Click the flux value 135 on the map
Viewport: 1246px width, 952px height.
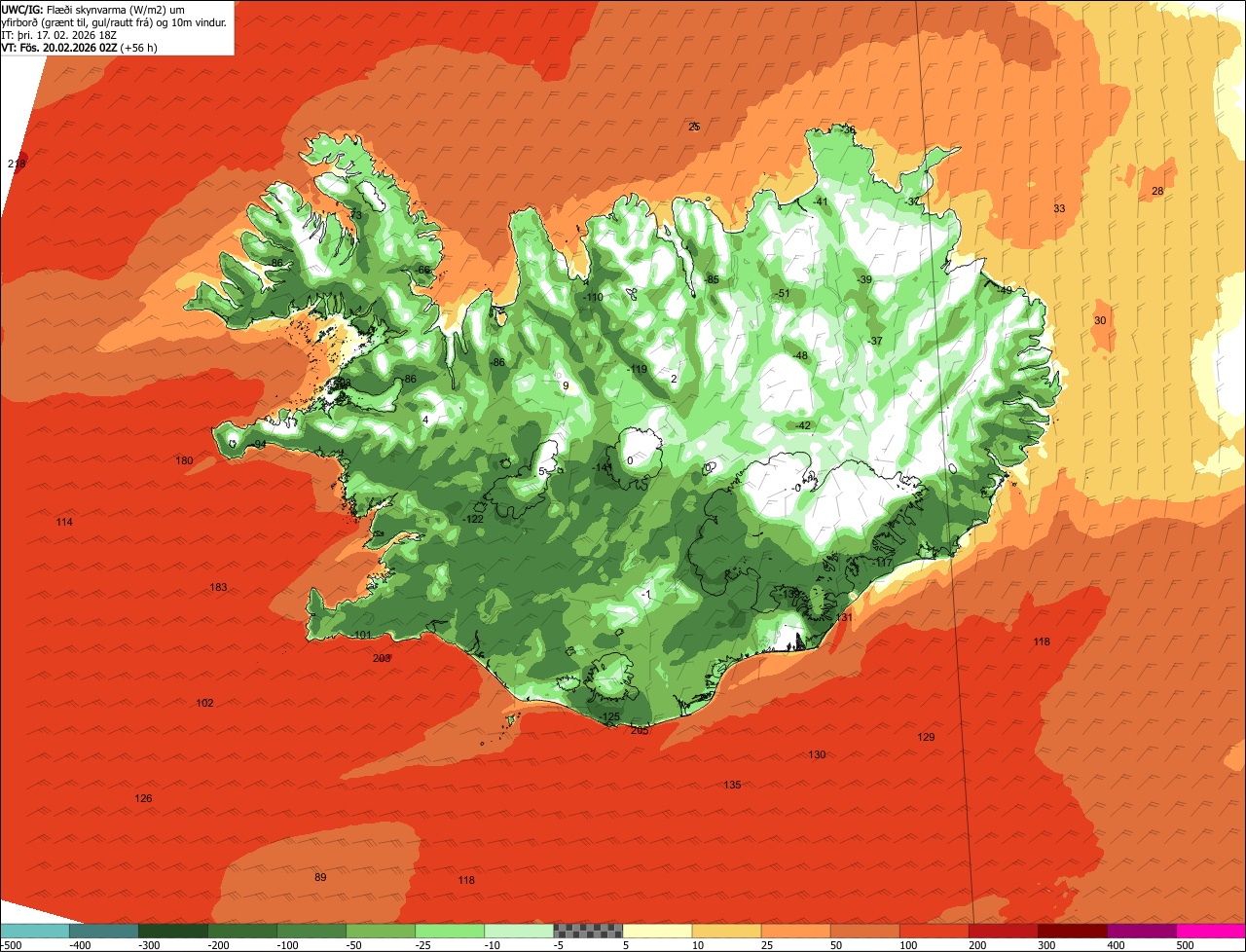(732, 785)
